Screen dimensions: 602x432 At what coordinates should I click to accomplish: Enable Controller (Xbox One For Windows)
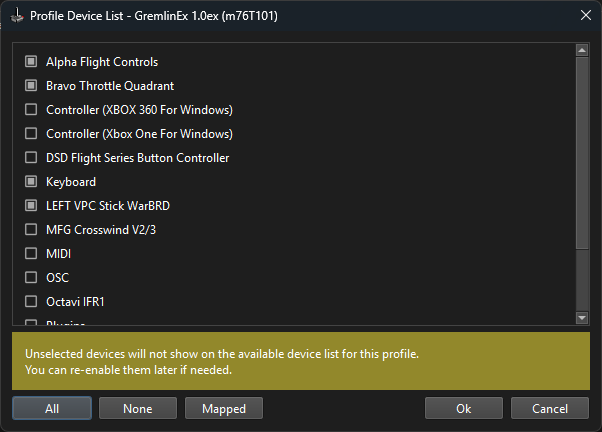pos(31,134)
